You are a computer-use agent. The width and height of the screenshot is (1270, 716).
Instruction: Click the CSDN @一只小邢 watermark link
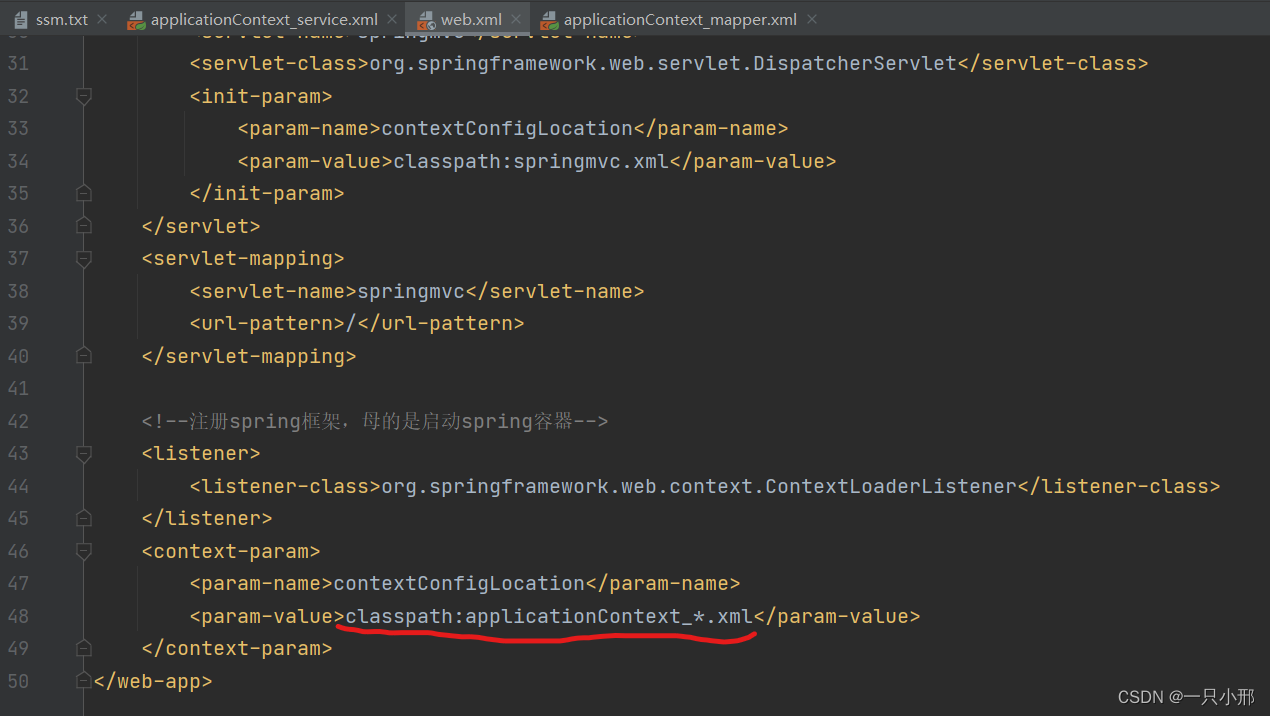[1186, 696]
